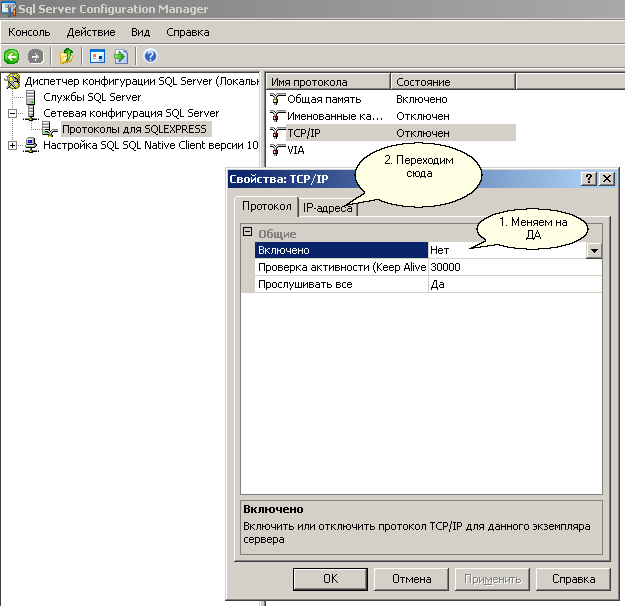Screen dimensions: 625x606
Task: Open the Действие menu
Action: pos(90,32)
